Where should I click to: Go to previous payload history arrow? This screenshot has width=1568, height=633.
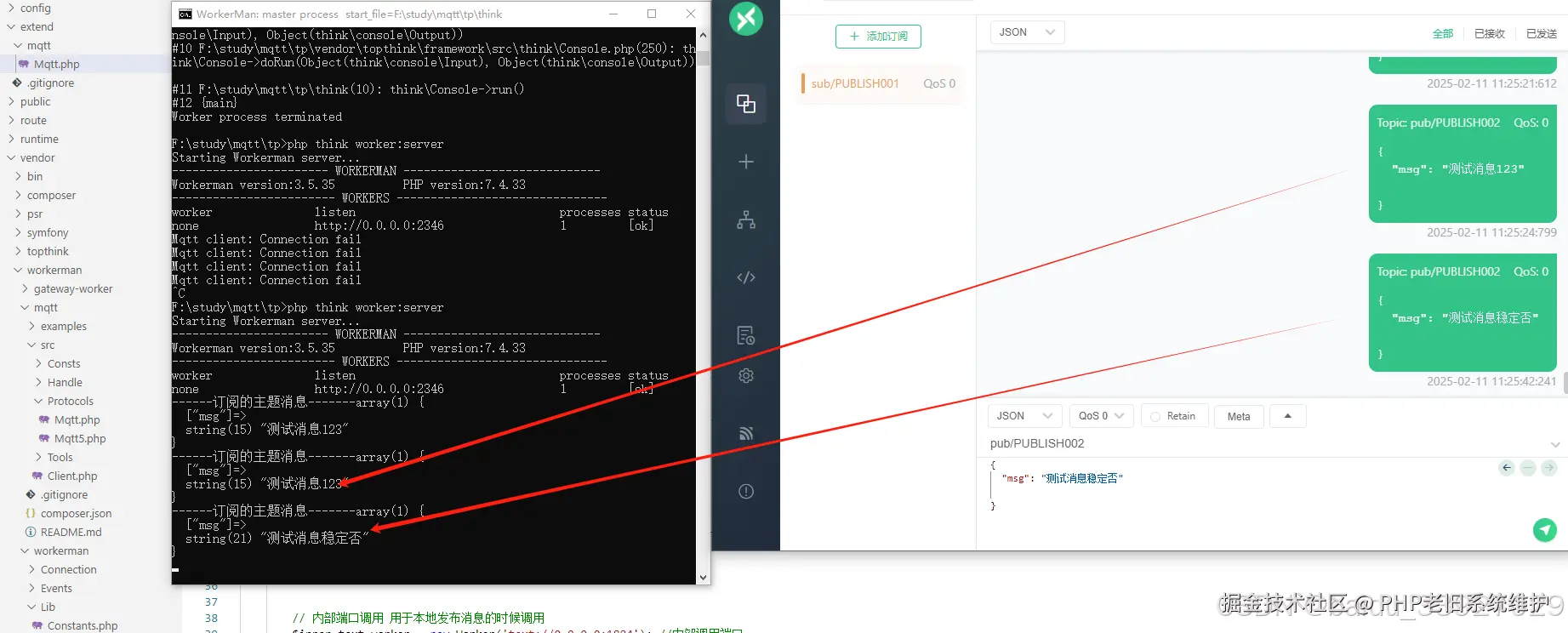coord(1507,468)
